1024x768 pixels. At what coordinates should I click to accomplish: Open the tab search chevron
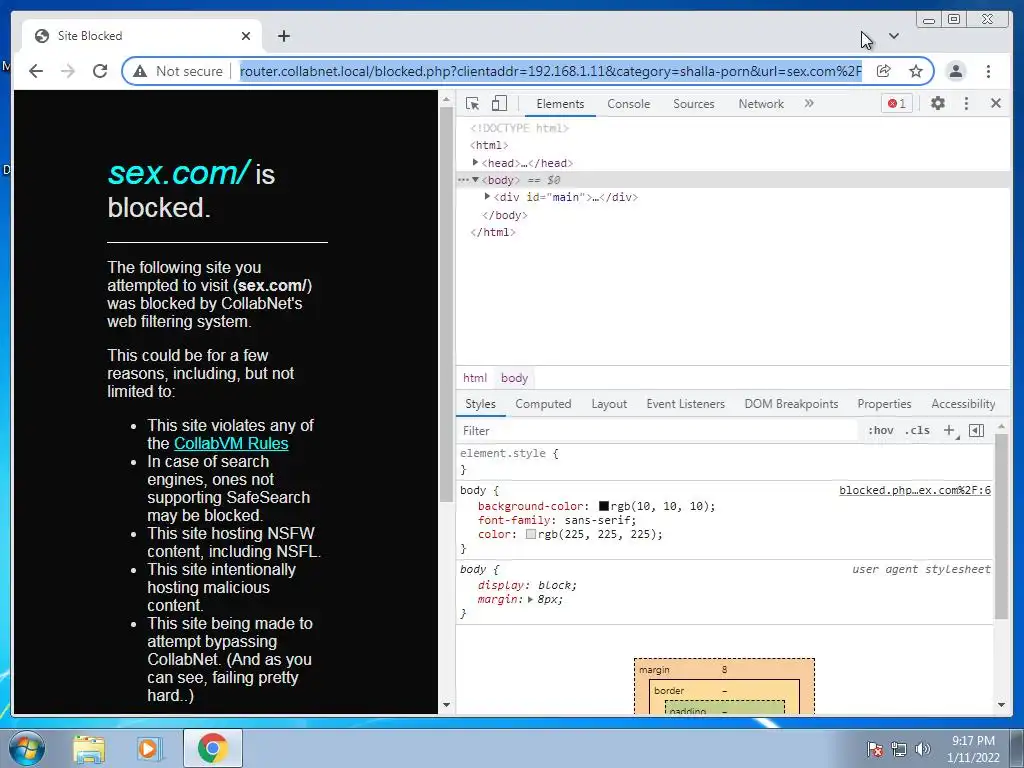pos(894,36)
